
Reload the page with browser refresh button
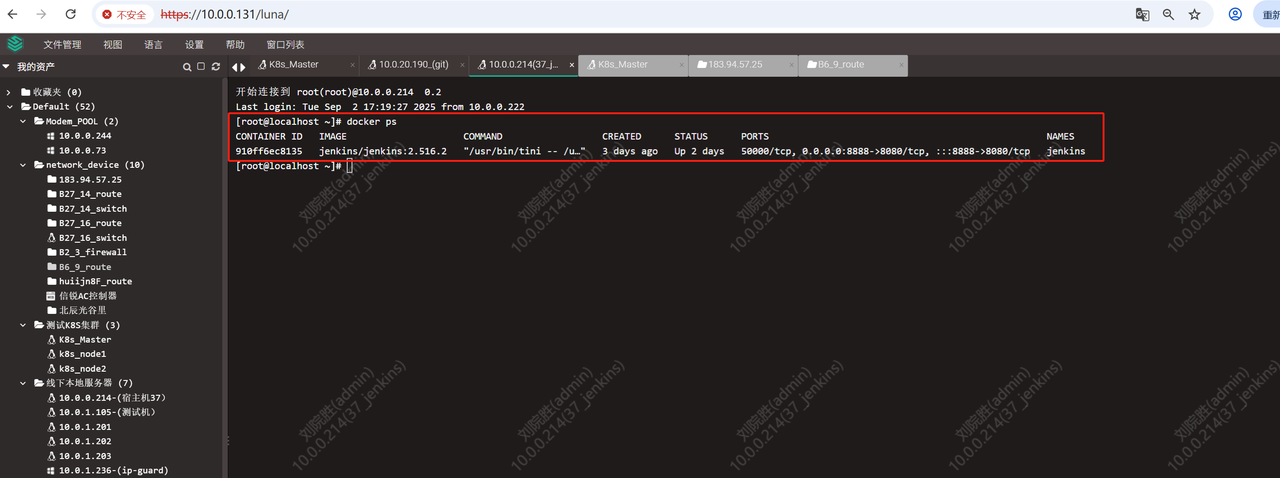(x=70, y=15)
